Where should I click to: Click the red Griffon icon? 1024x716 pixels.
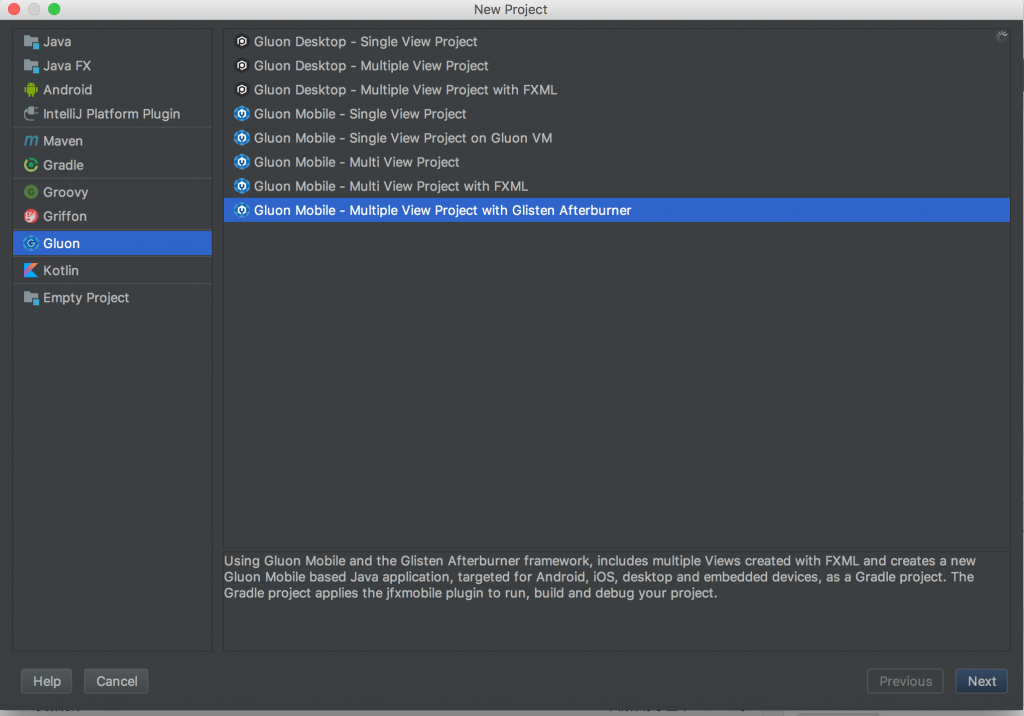coord(31,216)
